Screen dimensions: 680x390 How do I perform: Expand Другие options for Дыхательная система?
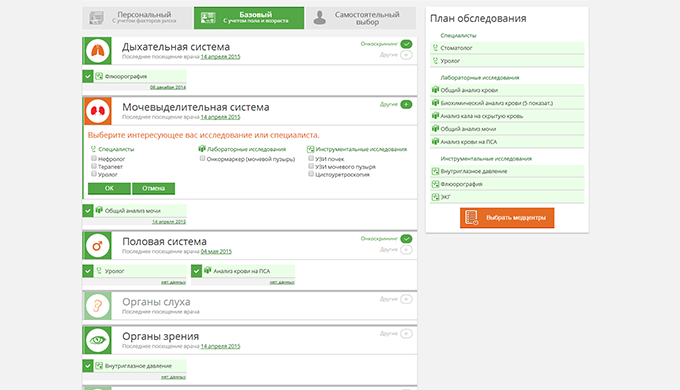coord(406,55)
